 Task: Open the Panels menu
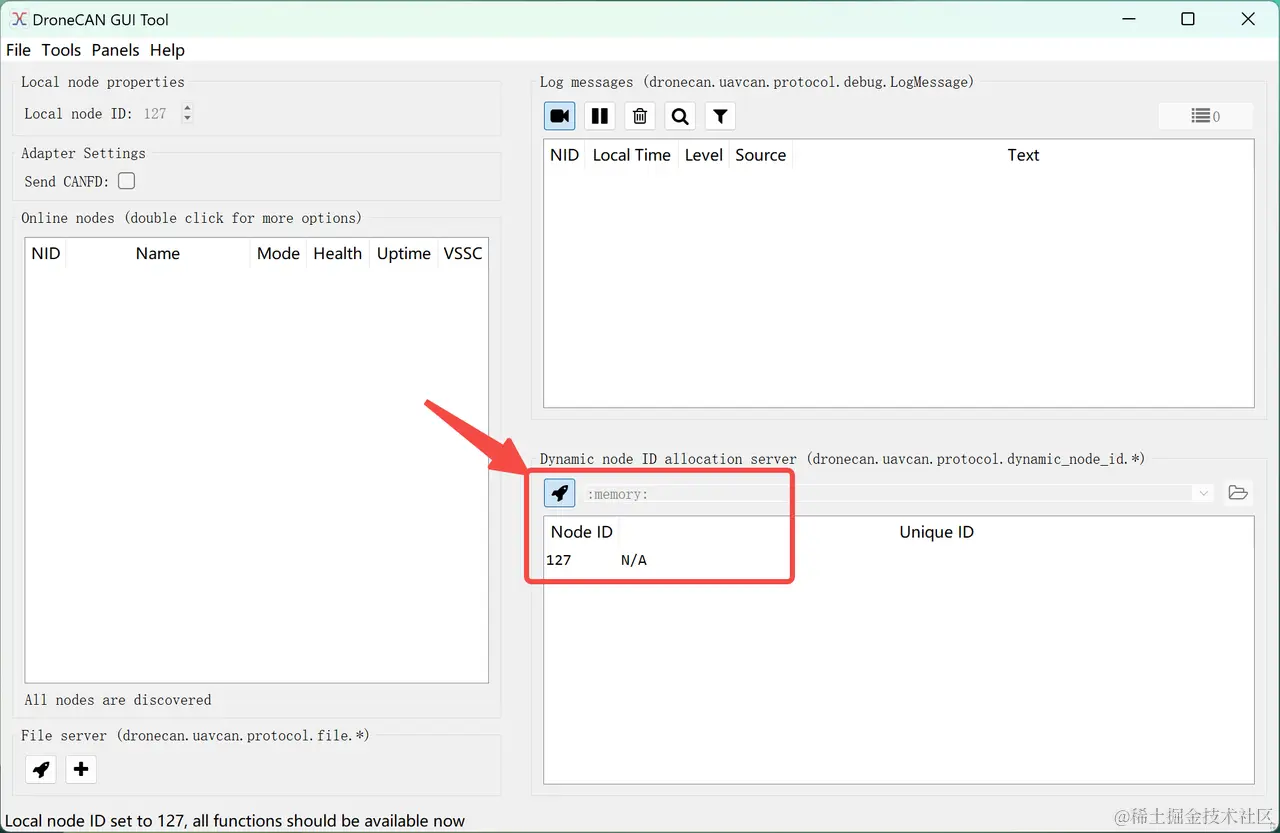coord(116,50)
